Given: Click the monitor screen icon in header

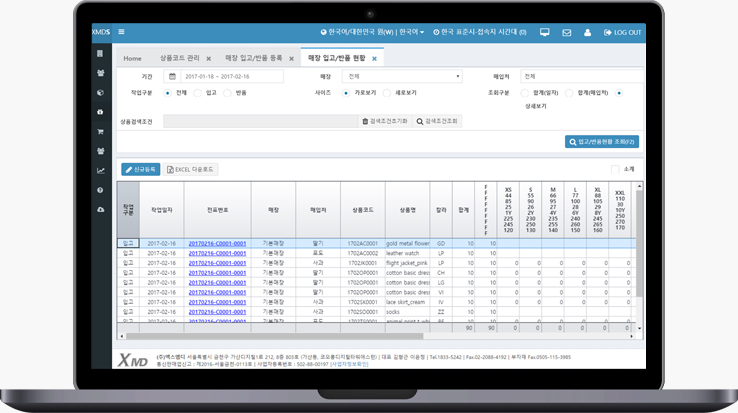Looking at the screenshot, I should 545,32.
